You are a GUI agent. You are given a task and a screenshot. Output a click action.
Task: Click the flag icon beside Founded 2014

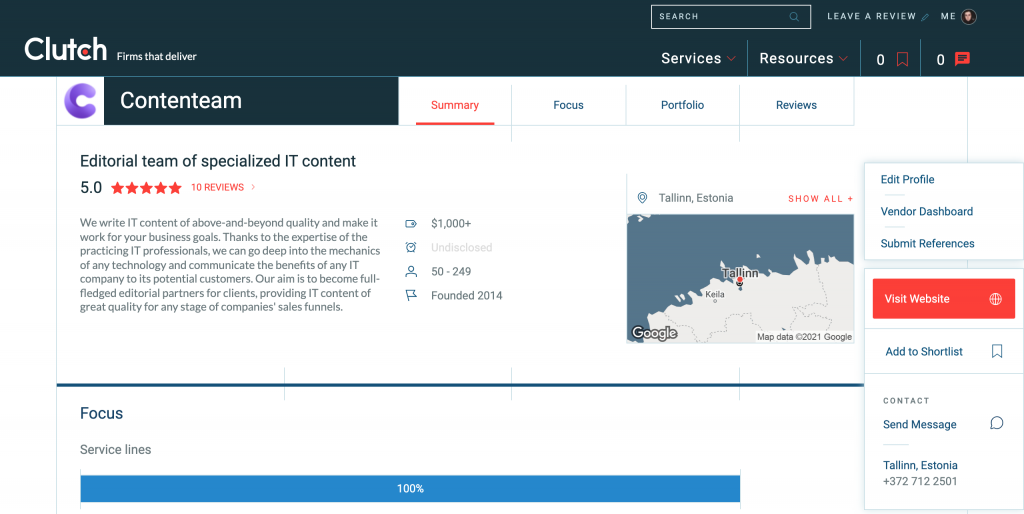(x=411, y=295)
